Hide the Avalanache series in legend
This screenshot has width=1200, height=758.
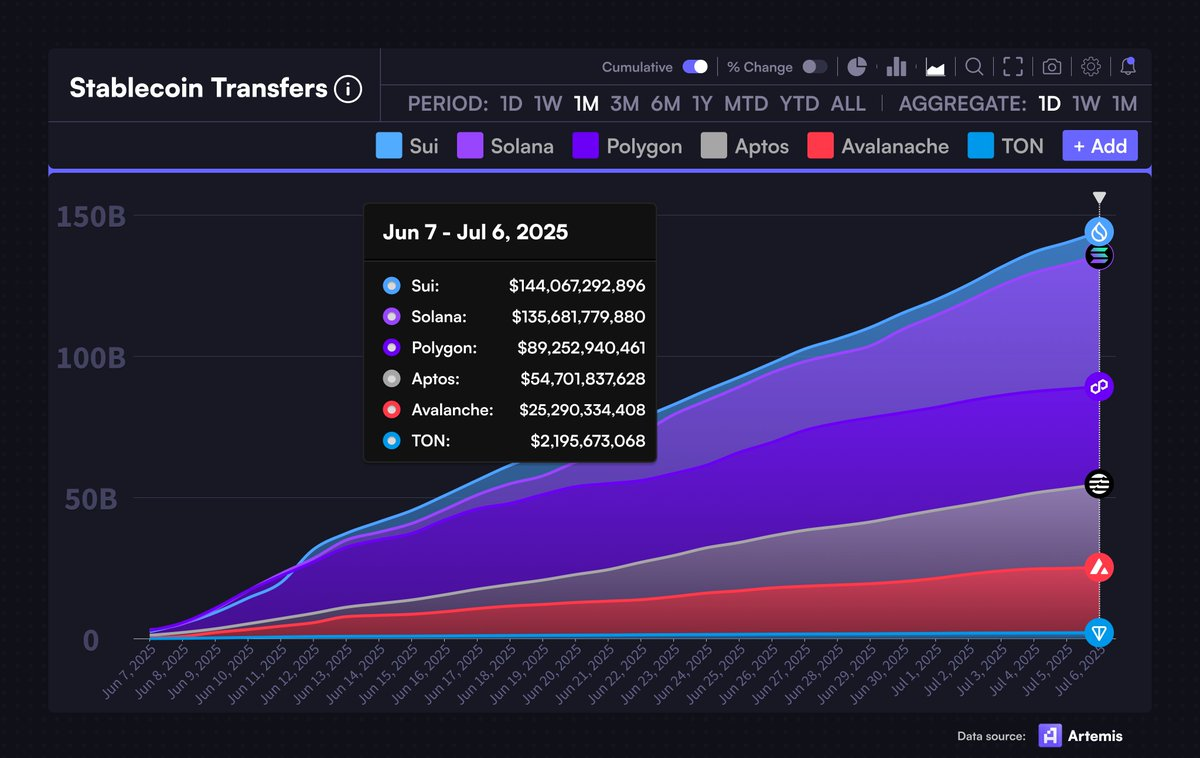(878, 146)
